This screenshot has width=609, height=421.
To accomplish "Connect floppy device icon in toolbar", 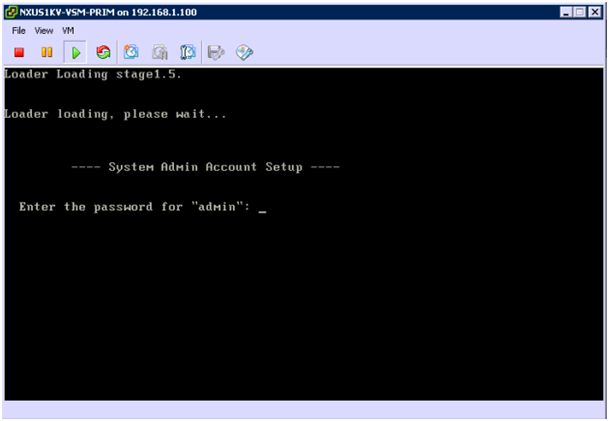I will [x=216, y=52].
